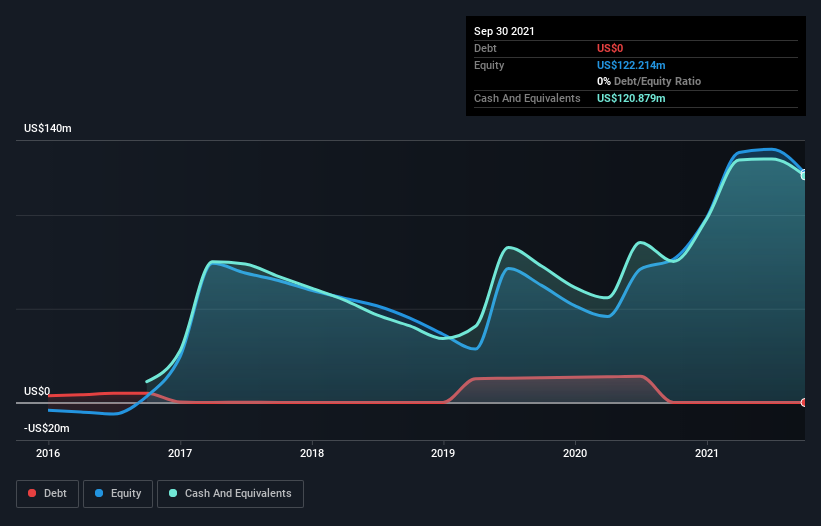This screenshot has width=821, height=526.
Task: Click the red US$0 debt value in tooltip
Action: (x=610, y=48)
